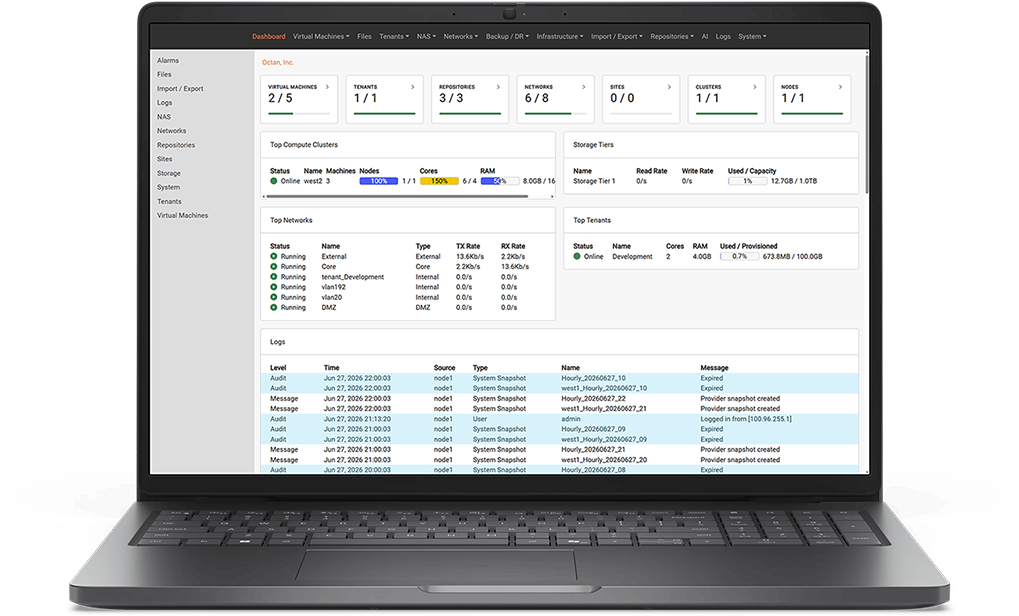Image resolution: width=1019 pixels, height=616 pixels.
Task: Click the Development tenant 0.7% usage bar
Action: pos(739,257)
